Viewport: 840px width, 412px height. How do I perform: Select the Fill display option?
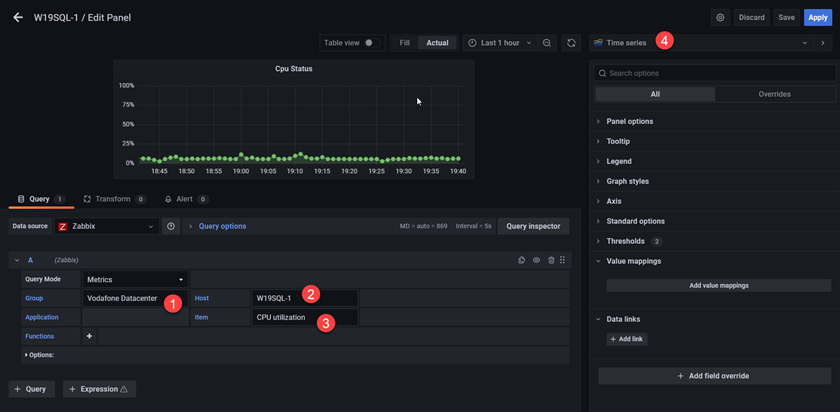click(x=404, y=43)
